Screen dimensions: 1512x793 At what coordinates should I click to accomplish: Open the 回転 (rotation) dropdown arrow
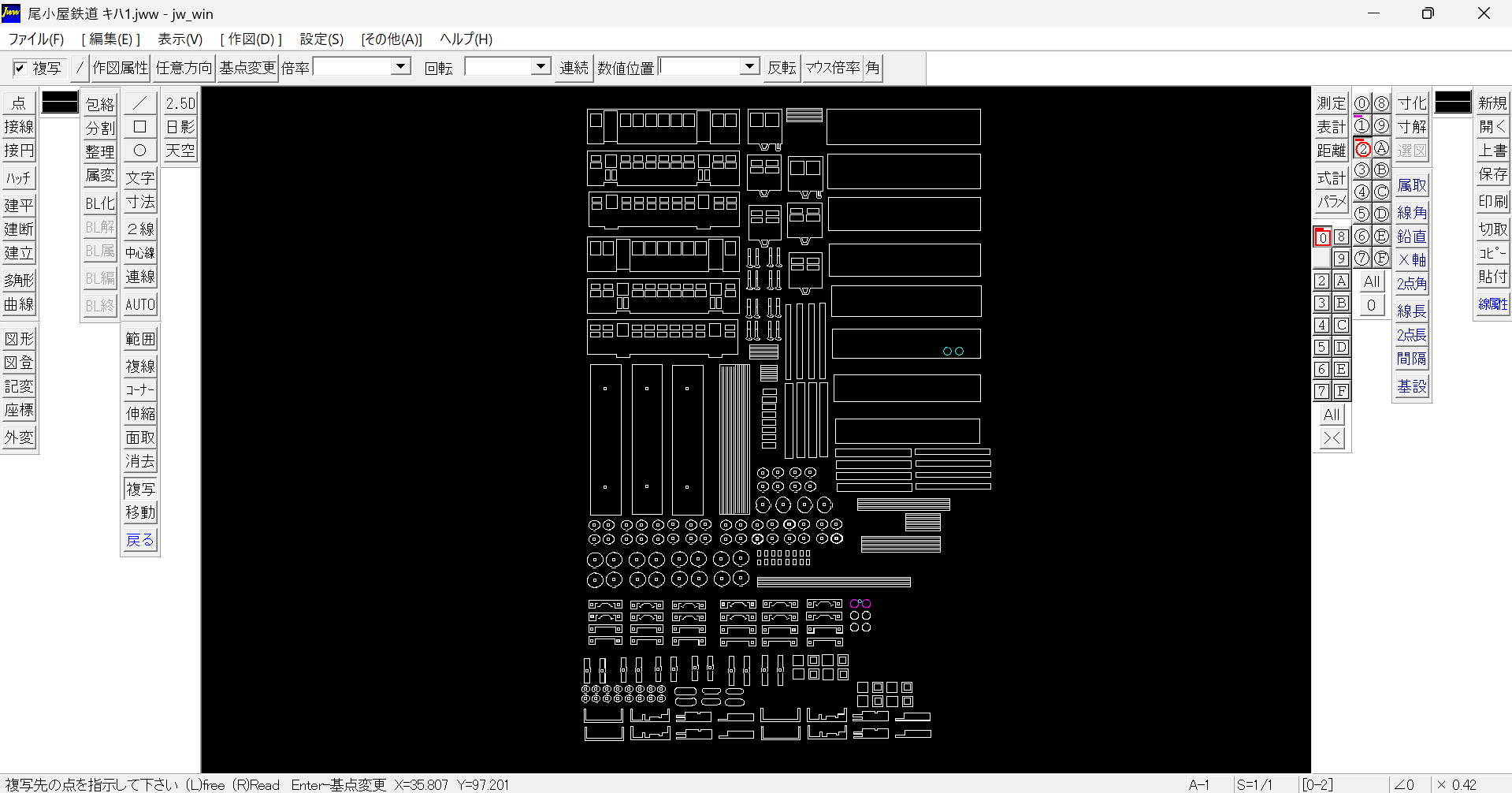click(x=541, y=66)
